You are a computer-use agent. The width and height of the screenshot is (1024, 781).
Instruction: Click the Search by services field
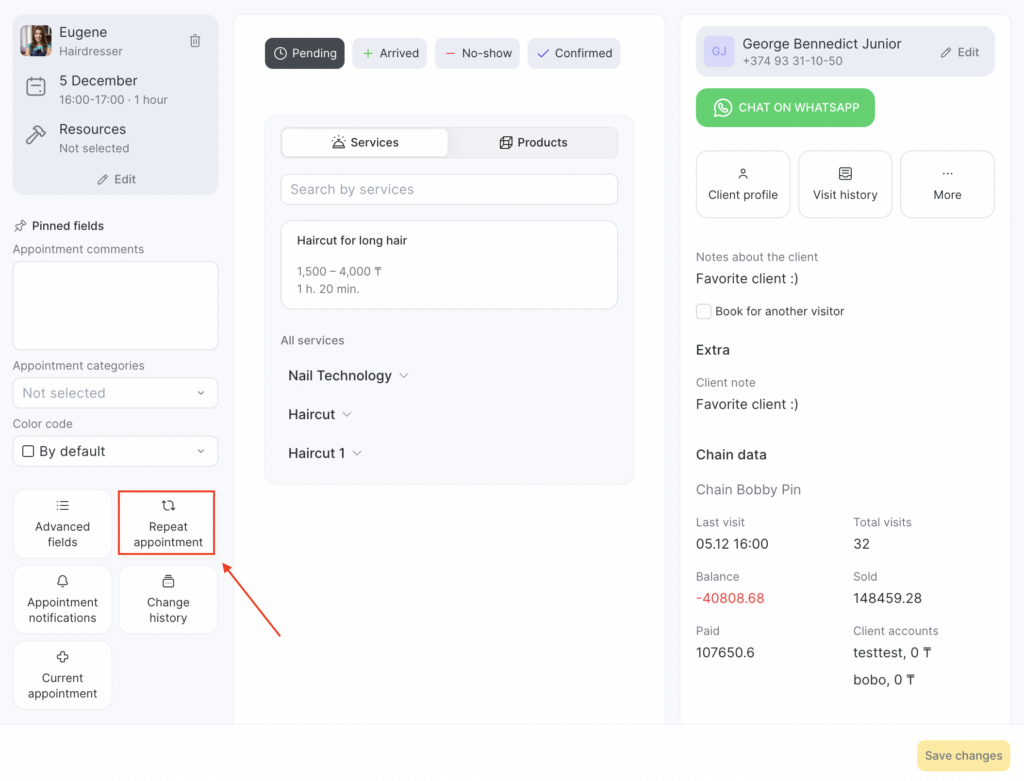point(449,189)
